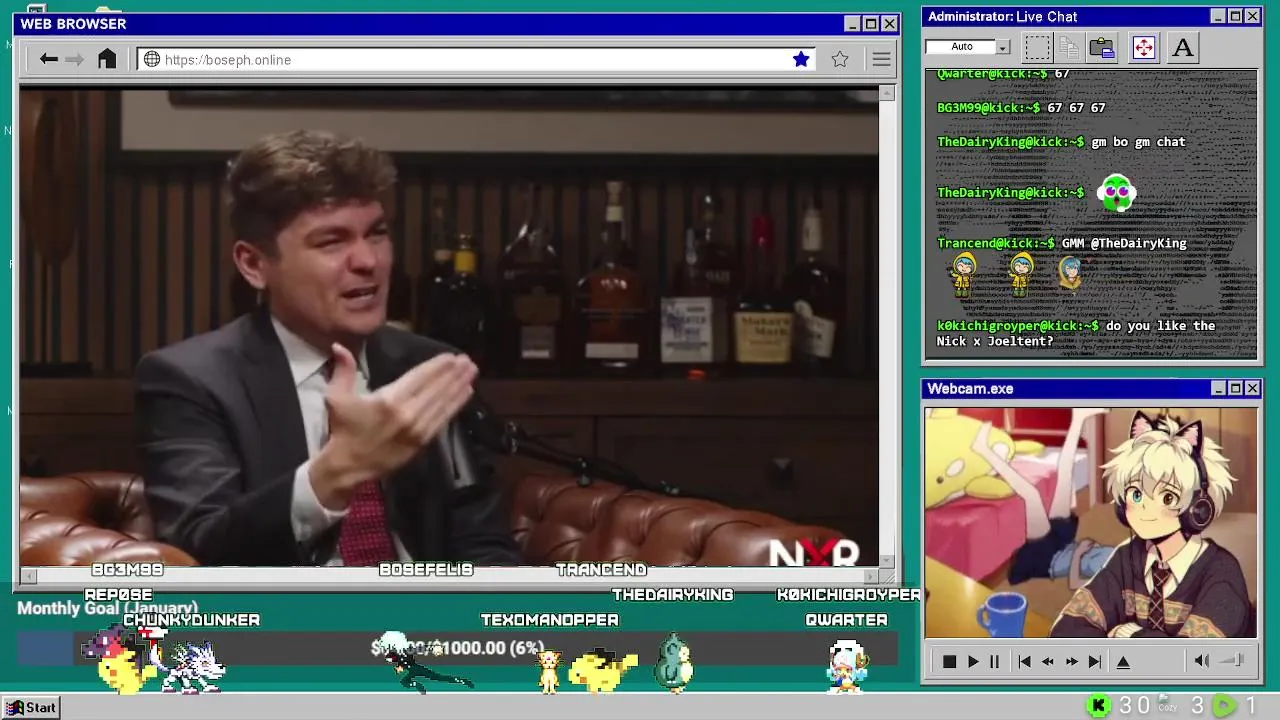Image resolution: width=1280 pixels, height=720 pixels.
Task: Go back using the browser back arrow
Action: pos(48,59)
